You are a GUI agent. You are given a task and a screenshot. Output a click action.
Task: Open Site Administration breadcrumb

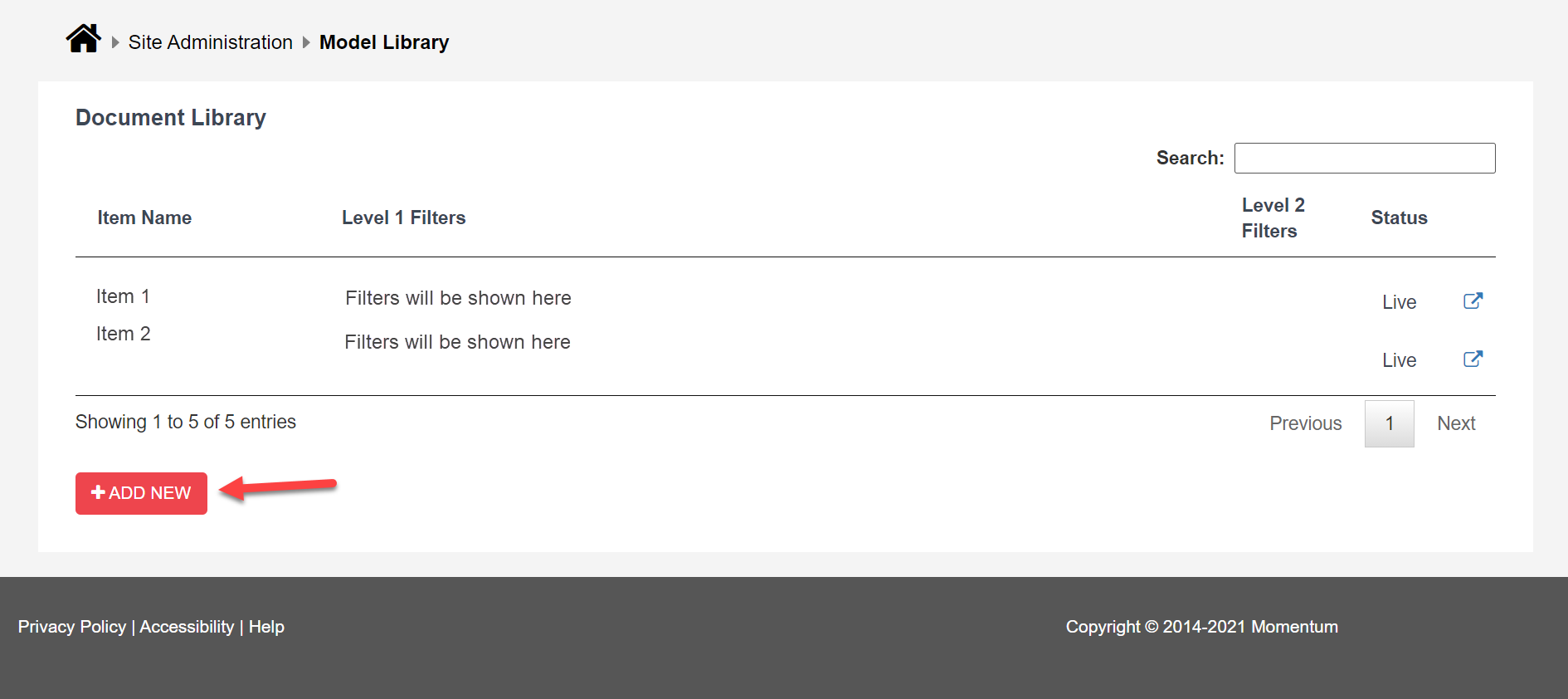(211, 42)
